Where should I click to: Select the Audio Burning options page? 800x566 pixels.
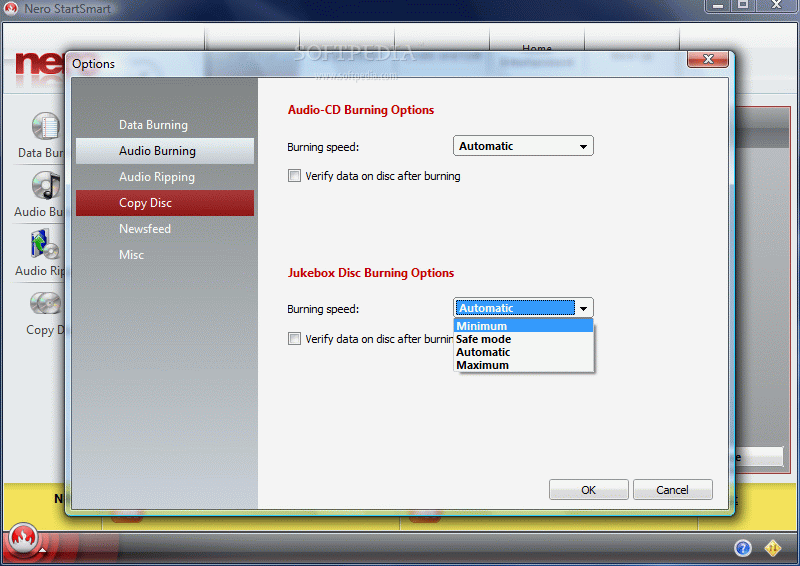click(x=165, y=151)
